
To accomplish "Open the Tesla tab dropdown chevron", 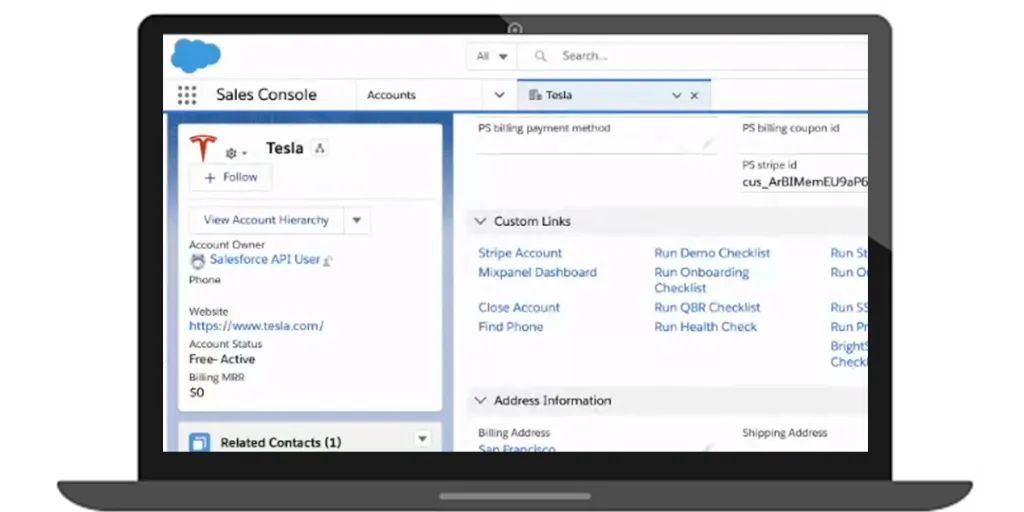I will pos(677,95).
